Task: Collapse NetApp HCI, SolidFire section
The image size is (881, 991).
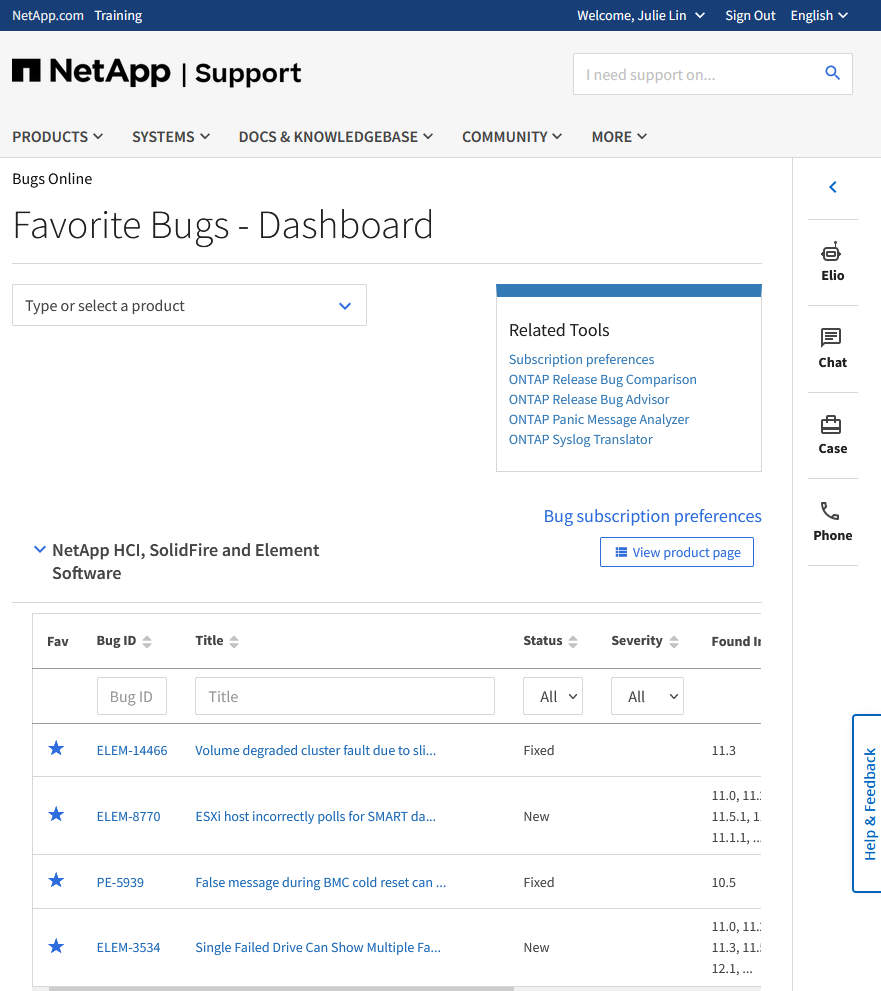Action: (40, 550)
